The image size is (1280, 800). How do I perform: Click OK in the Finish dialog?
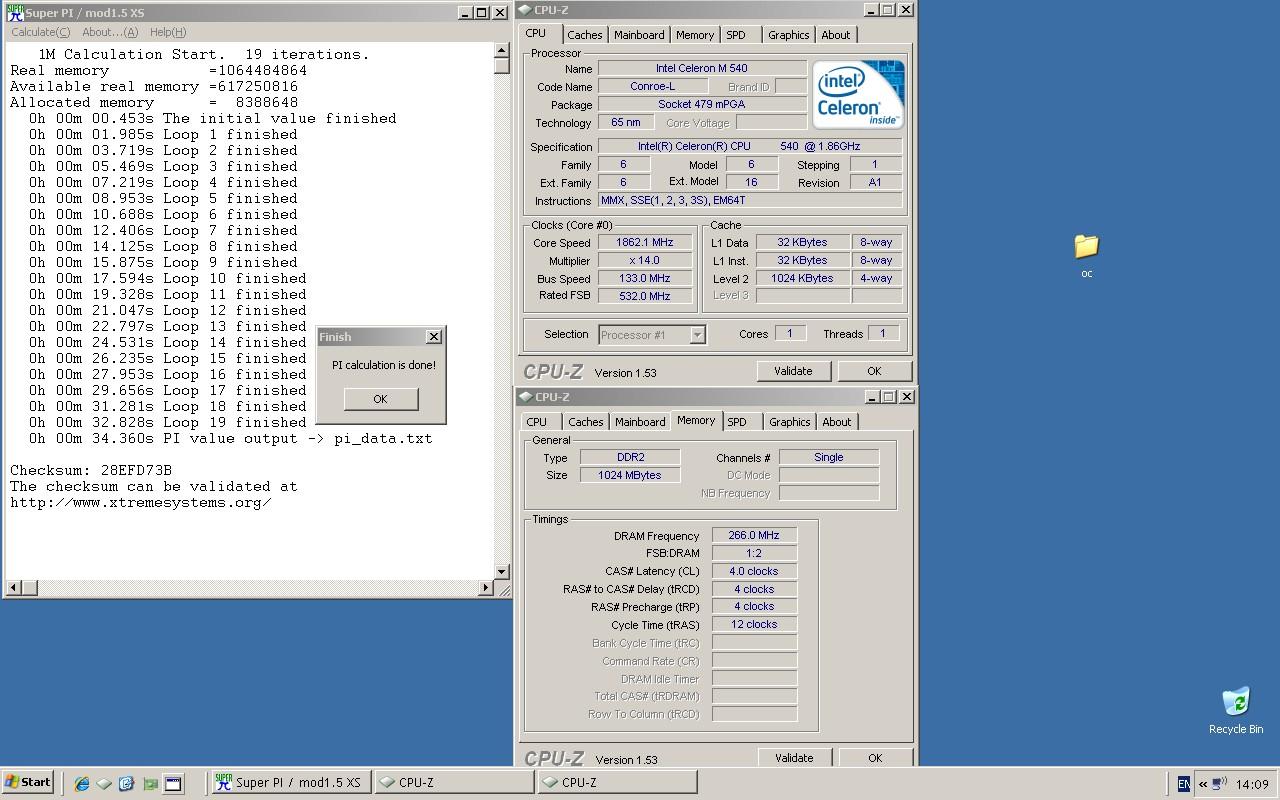380,399
